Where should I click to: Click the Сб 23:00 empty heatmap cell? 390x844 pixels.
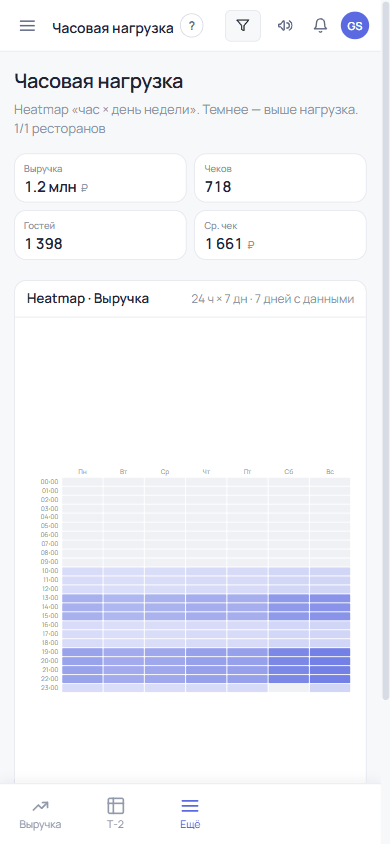click(x=289, y=687)
